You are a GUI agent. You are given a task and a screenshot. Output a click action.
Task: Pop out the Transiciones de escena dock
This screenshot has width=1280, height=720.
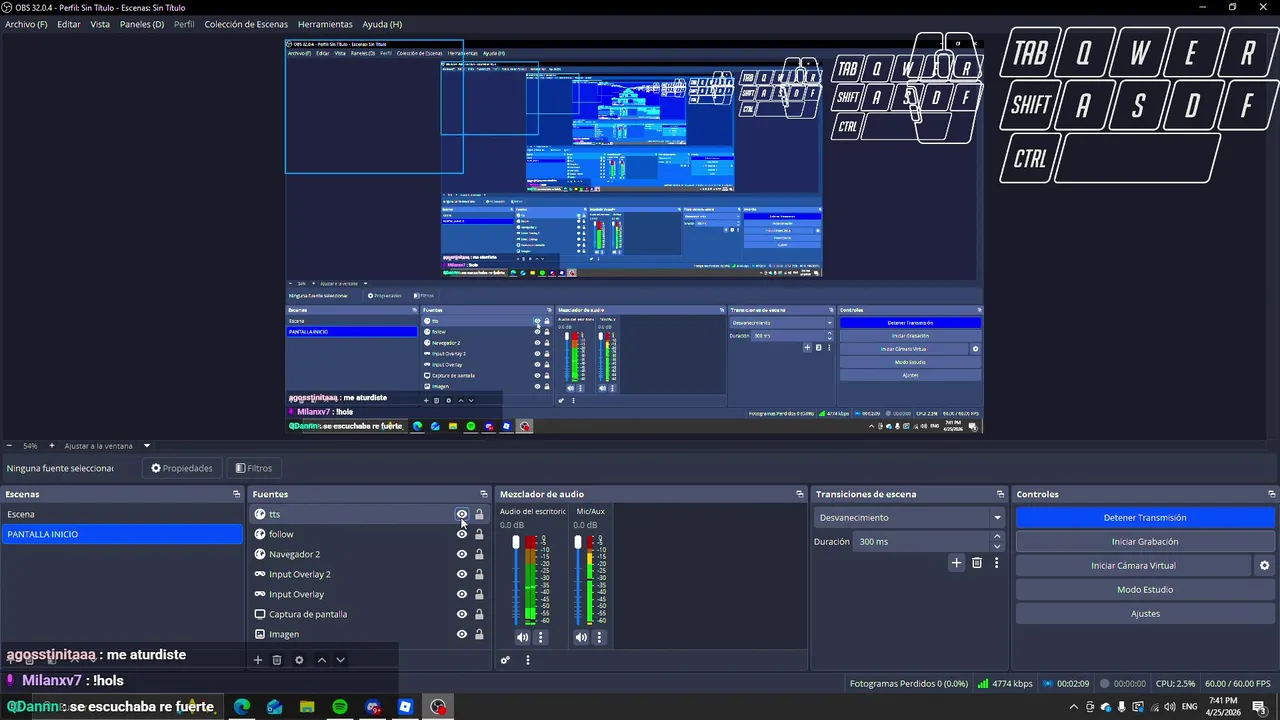(1000, 494)
